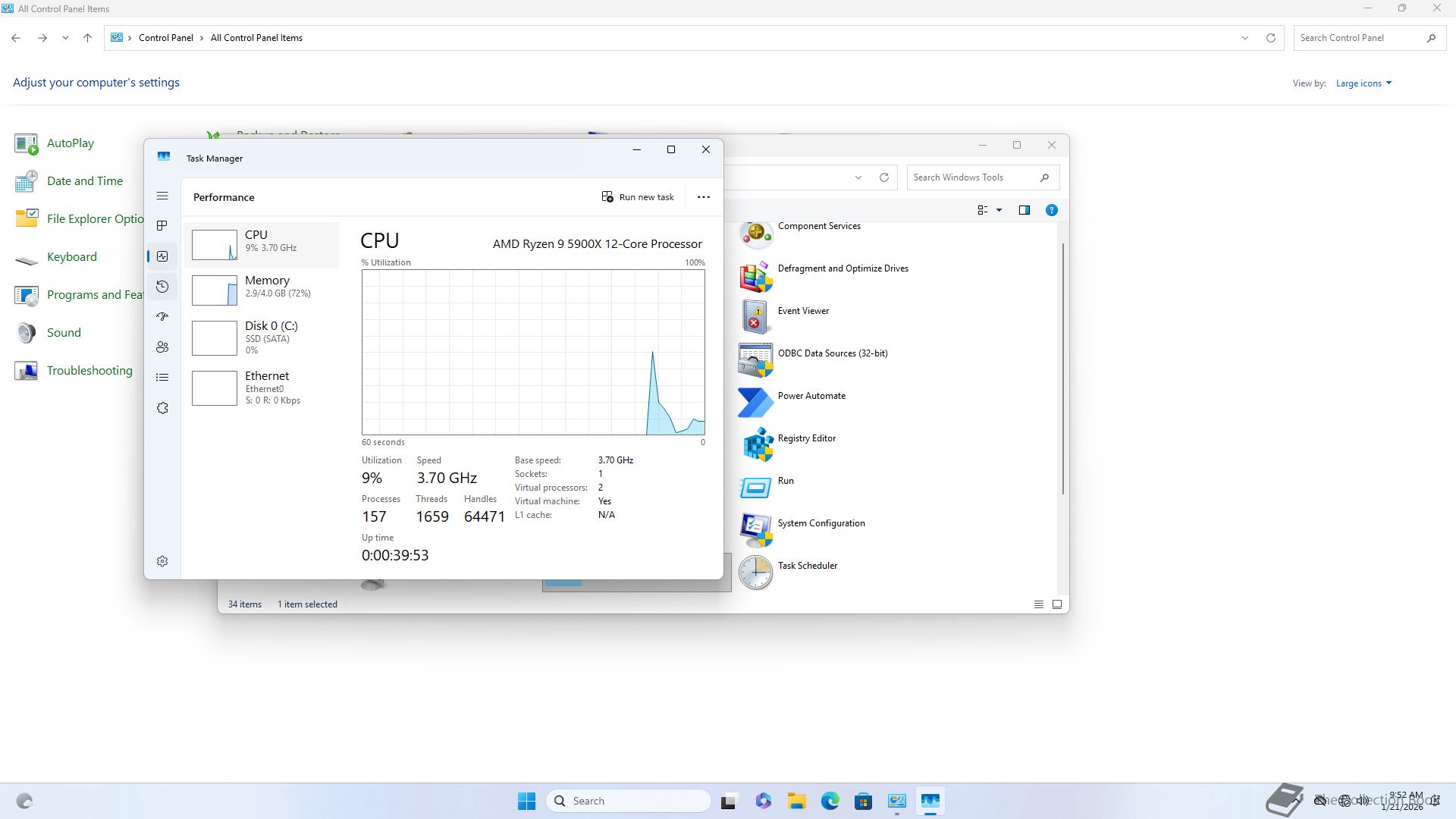Open Users page in Task Manager sidebar
The width and height of the screenshot is (1456, 819).
[162, 347]
